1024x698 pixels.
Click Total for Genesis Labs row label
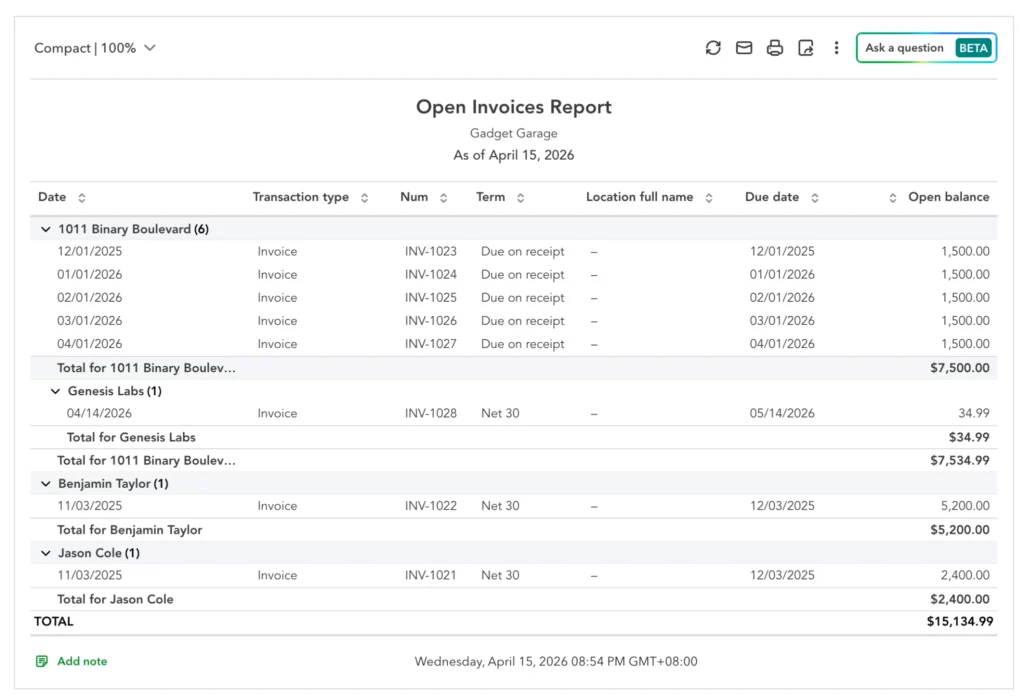coord(131,437)
